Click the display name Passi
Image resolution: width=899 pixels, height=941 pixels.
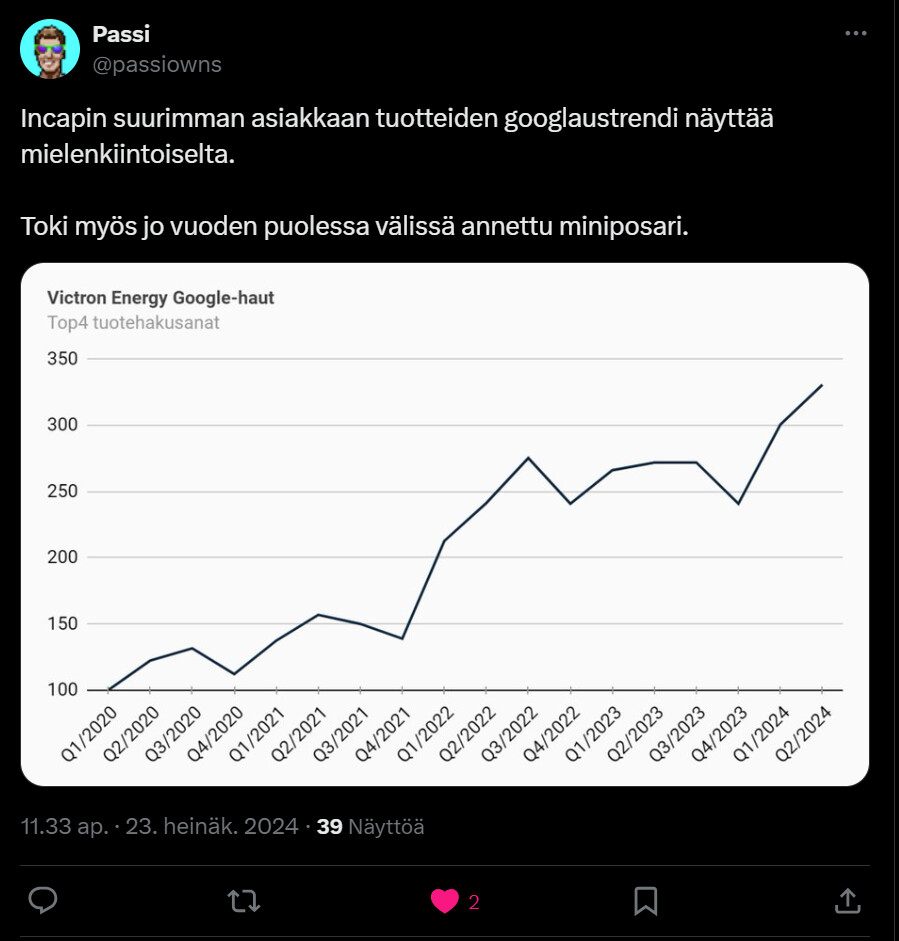pyautogui.click(x=119, y=34)
